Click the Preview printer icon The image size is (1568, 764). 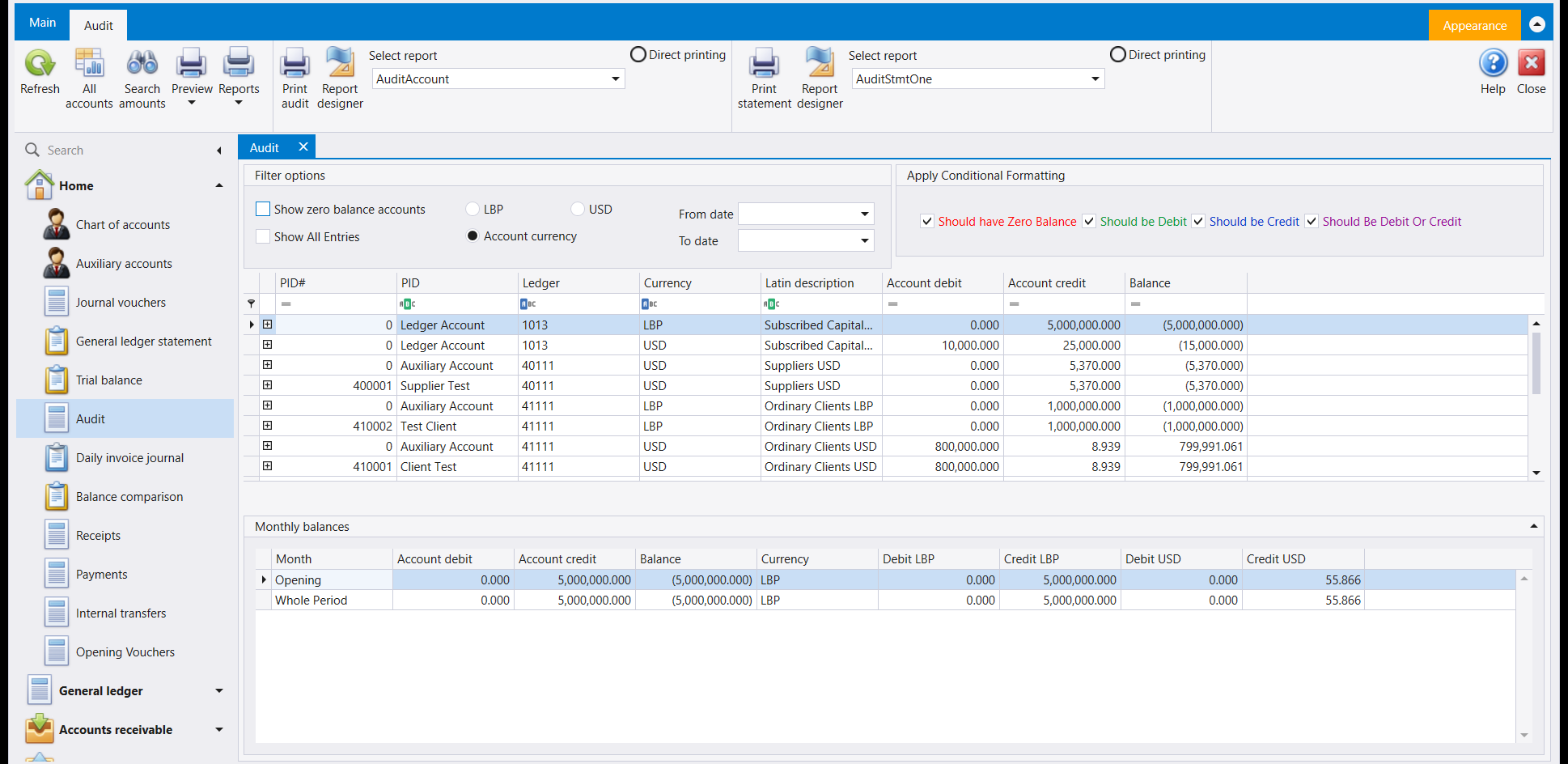coord(192,64)
